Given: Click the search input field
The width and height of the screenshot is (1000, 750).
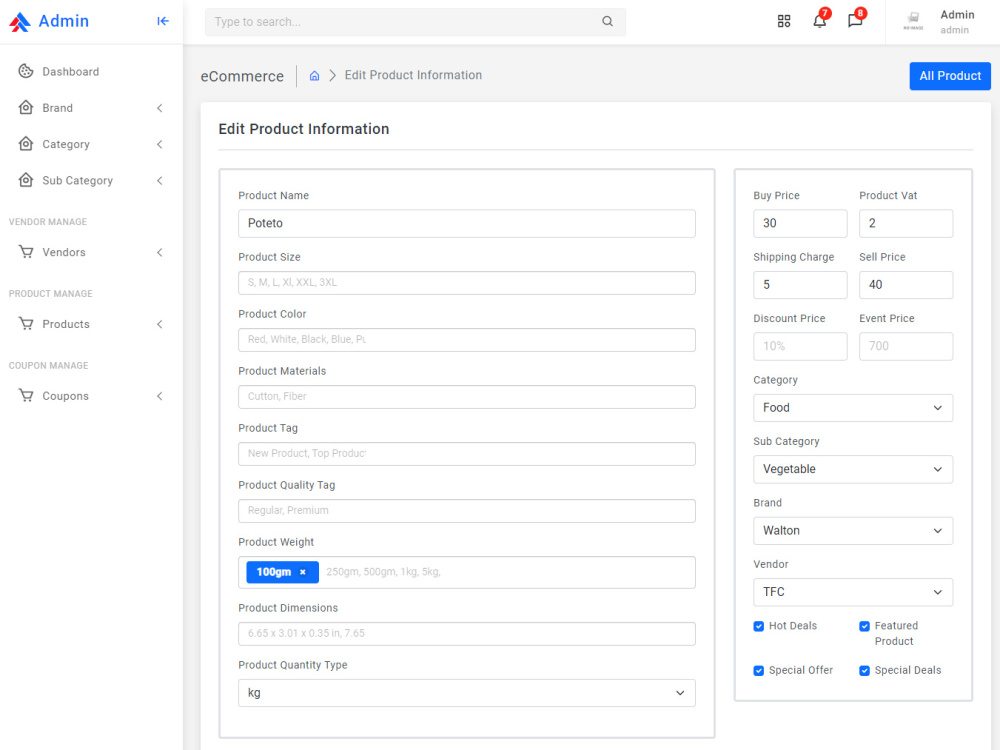Looking at the screenshot, I should [x=415, y=22].
